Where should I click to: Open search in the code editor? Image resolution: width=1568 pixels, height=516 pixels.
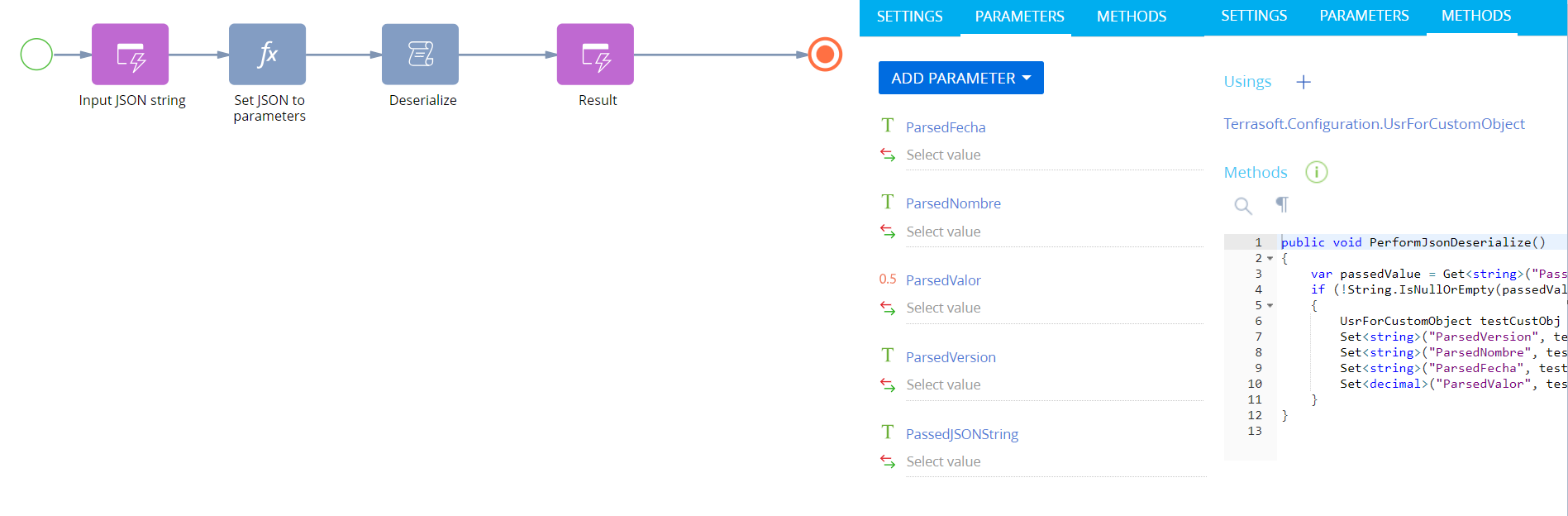point(1243,205)
